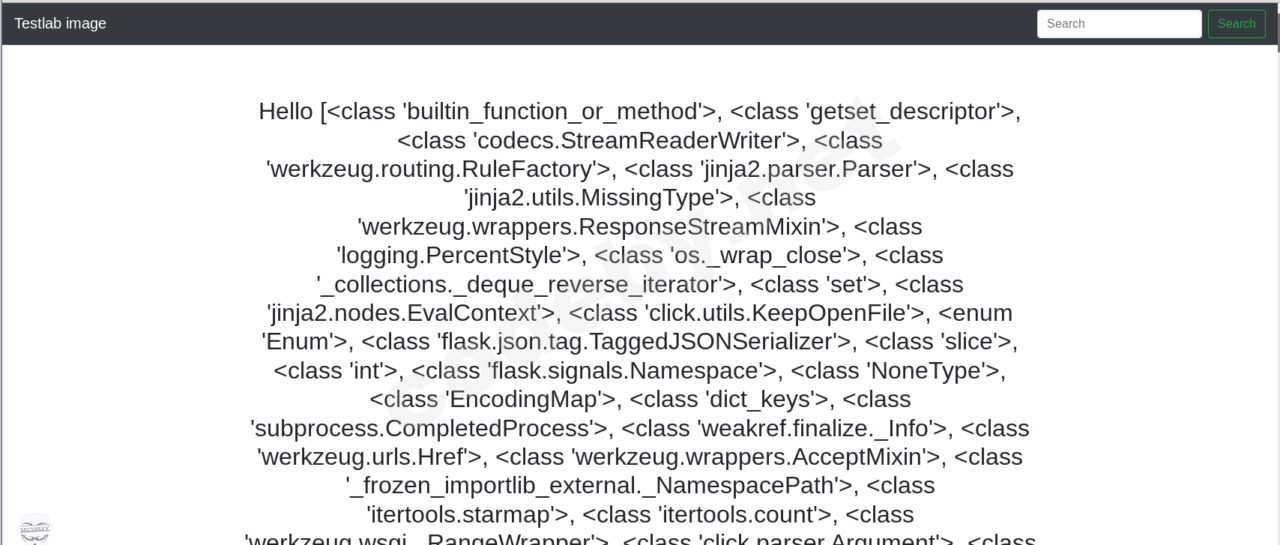Open the Testlab image brand link
This screenshot has height=545, width=1280.
point(60,23)
